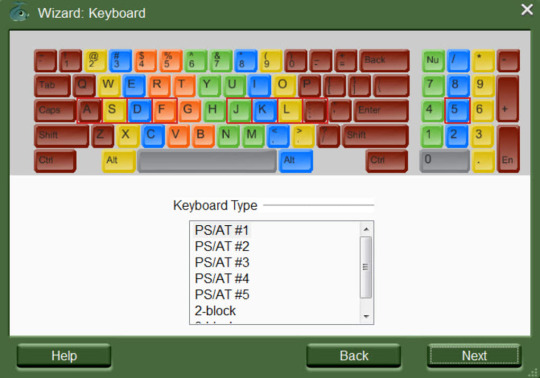
Task: Click the yellow S key
Action: coord(114,111)
